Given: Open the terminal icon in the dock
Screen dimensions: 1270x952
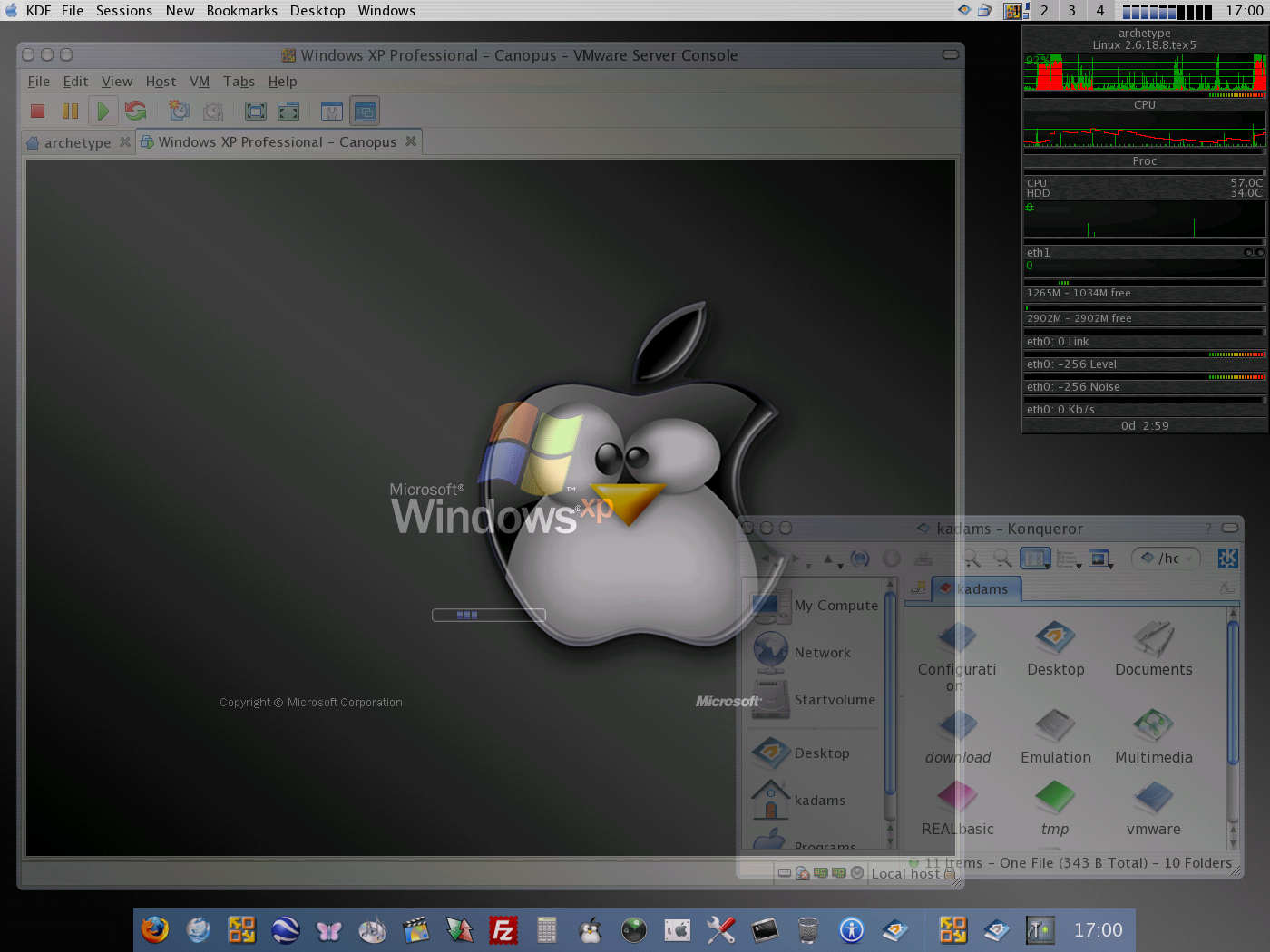Looking at the screenshot, I should [765, 929].
